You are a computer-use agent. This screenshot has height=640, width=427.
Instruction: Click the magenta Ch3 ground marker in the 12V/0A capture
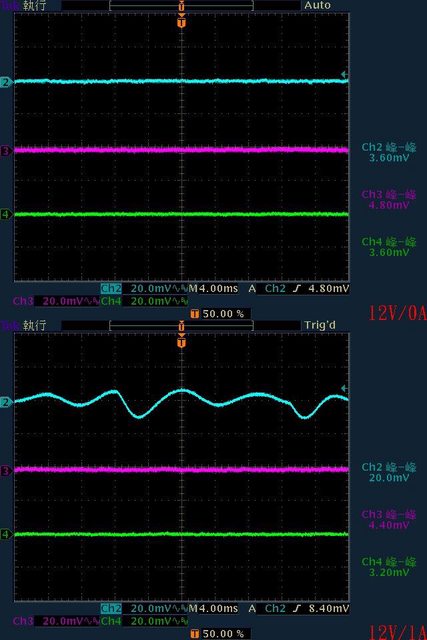click(x=6, y=151)
